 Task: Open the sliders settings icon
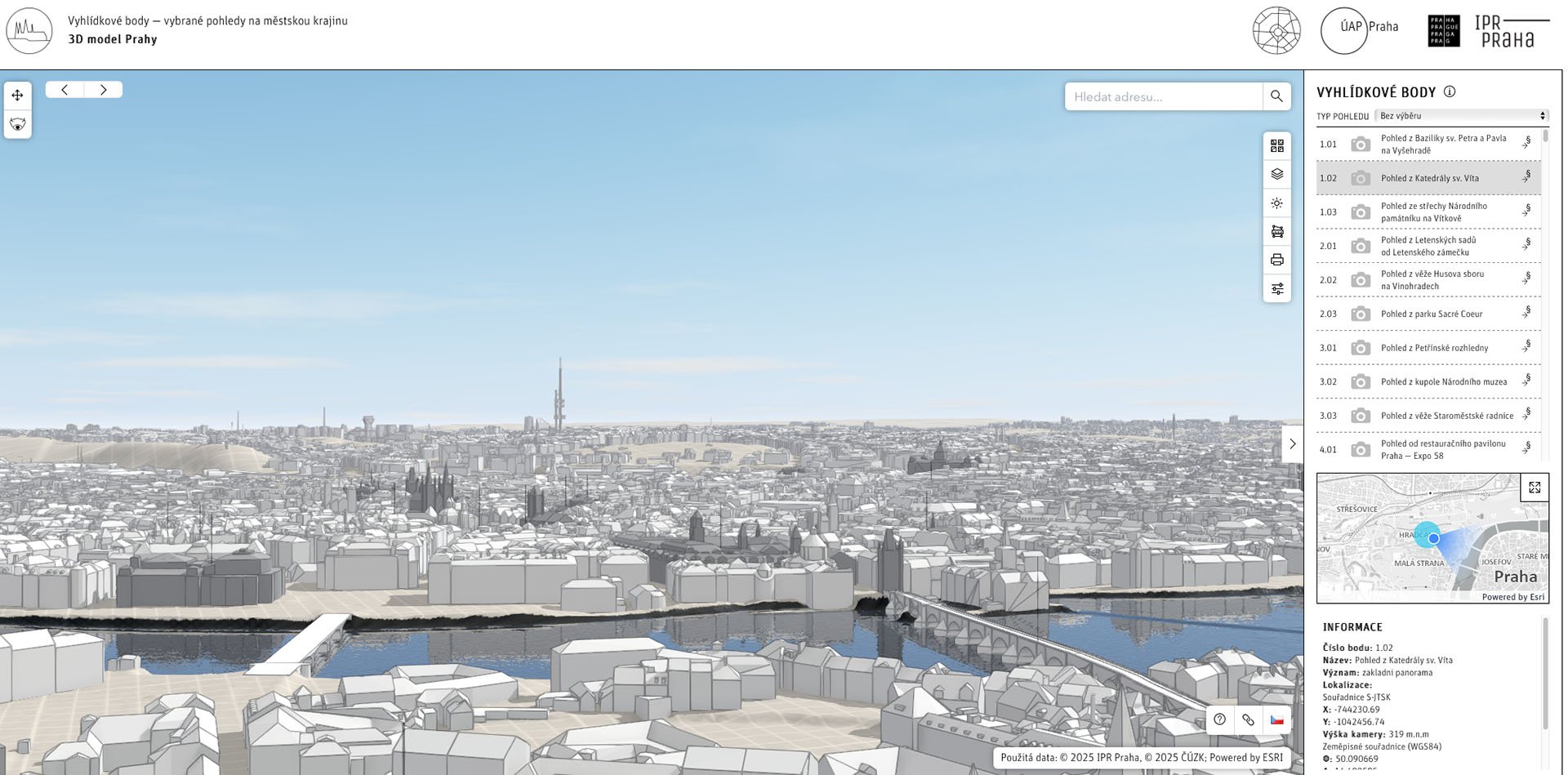tap(1277, 289)
